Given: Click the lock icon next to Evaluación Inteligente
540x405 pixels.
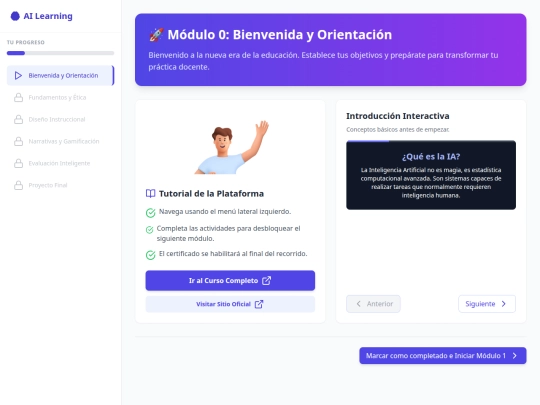Looking at the screenshot, I should (18, 163).
